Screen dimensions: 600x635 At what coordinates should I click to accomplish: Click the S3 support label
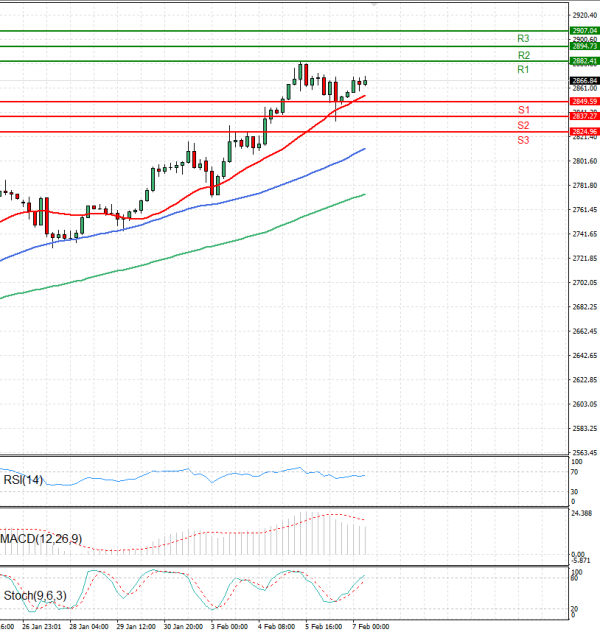coord(523,140)
